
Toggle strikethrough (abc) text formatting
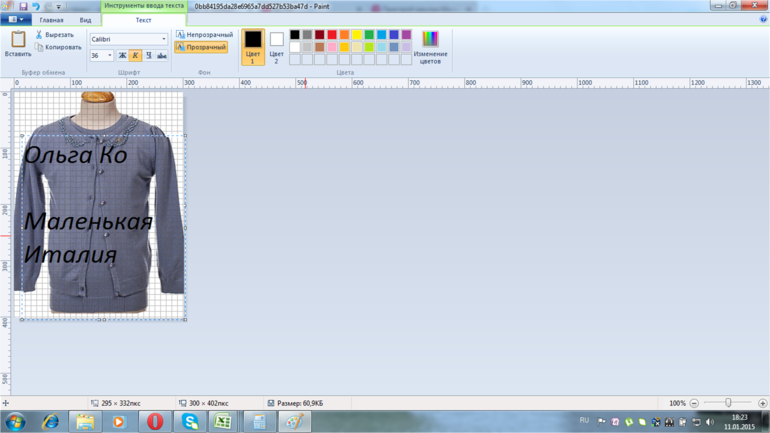pyautogui.click(x=162, y=56)
